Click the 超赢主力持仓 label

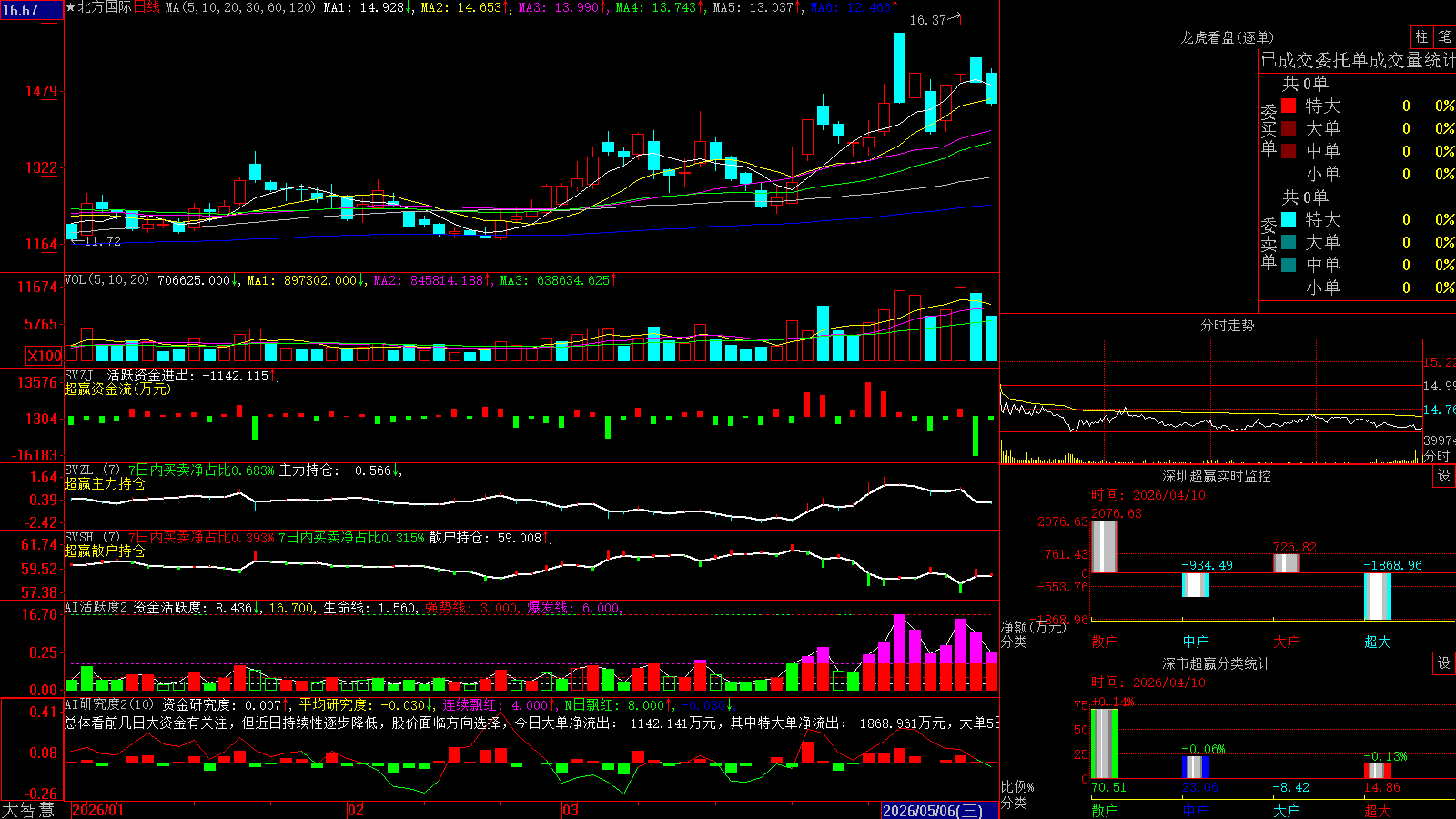click(105, 484)
